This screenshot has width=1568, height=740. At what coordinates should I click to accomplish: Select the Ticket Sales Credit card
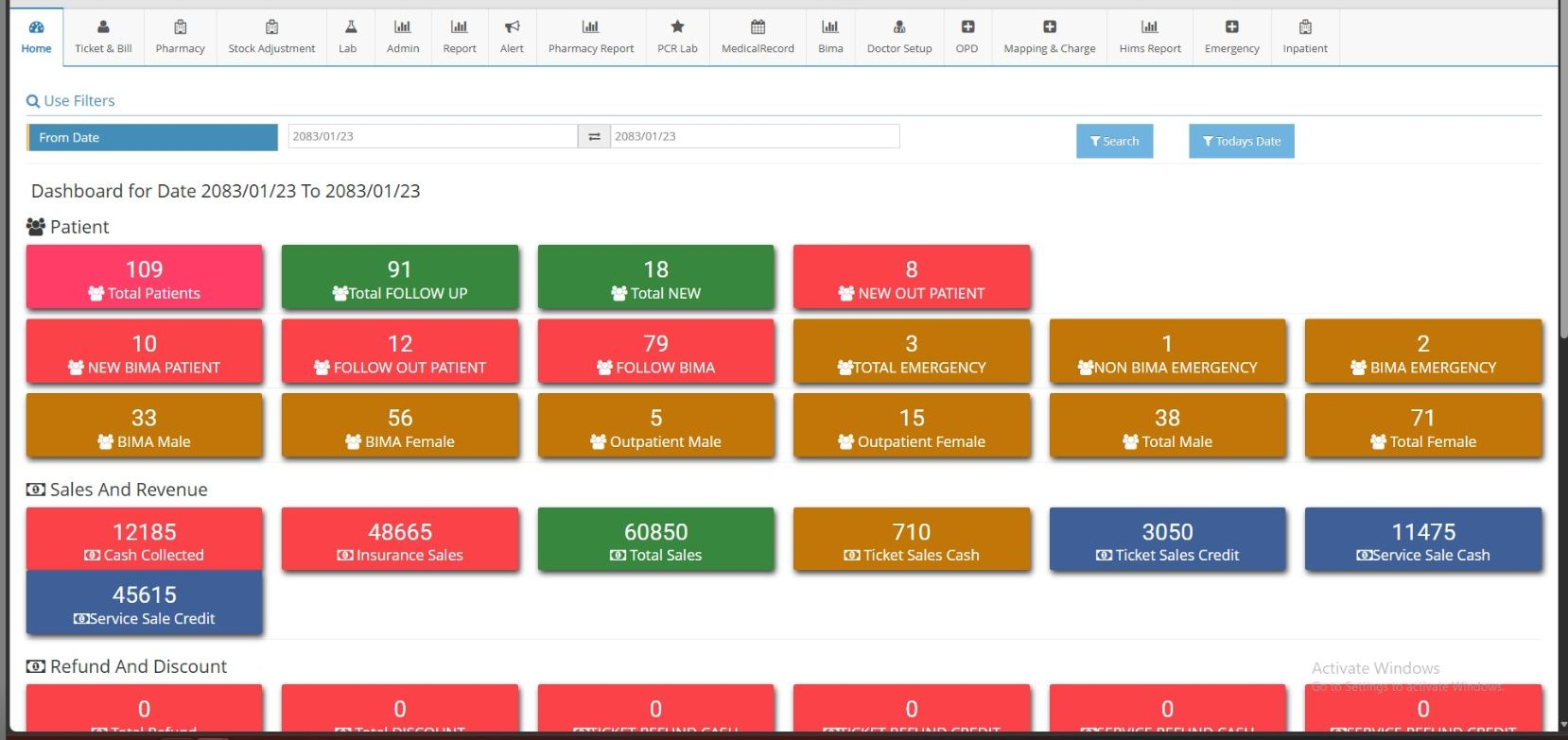[x=1168, y=540]
